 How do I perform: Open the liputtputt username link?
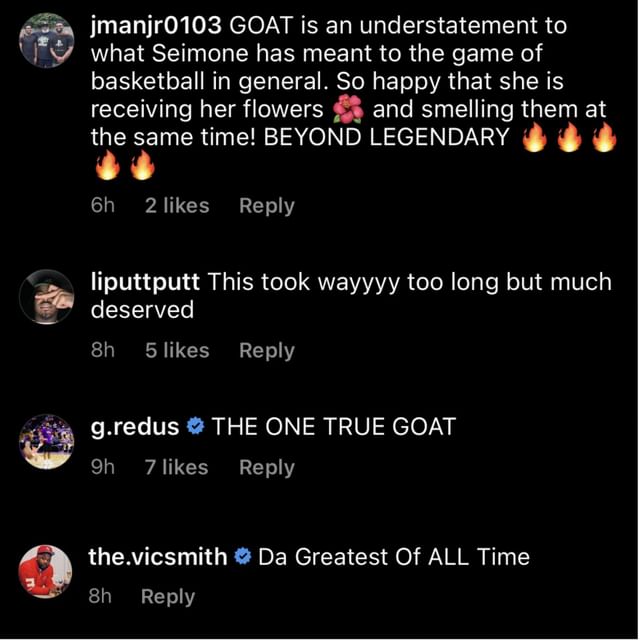[145, 283]
